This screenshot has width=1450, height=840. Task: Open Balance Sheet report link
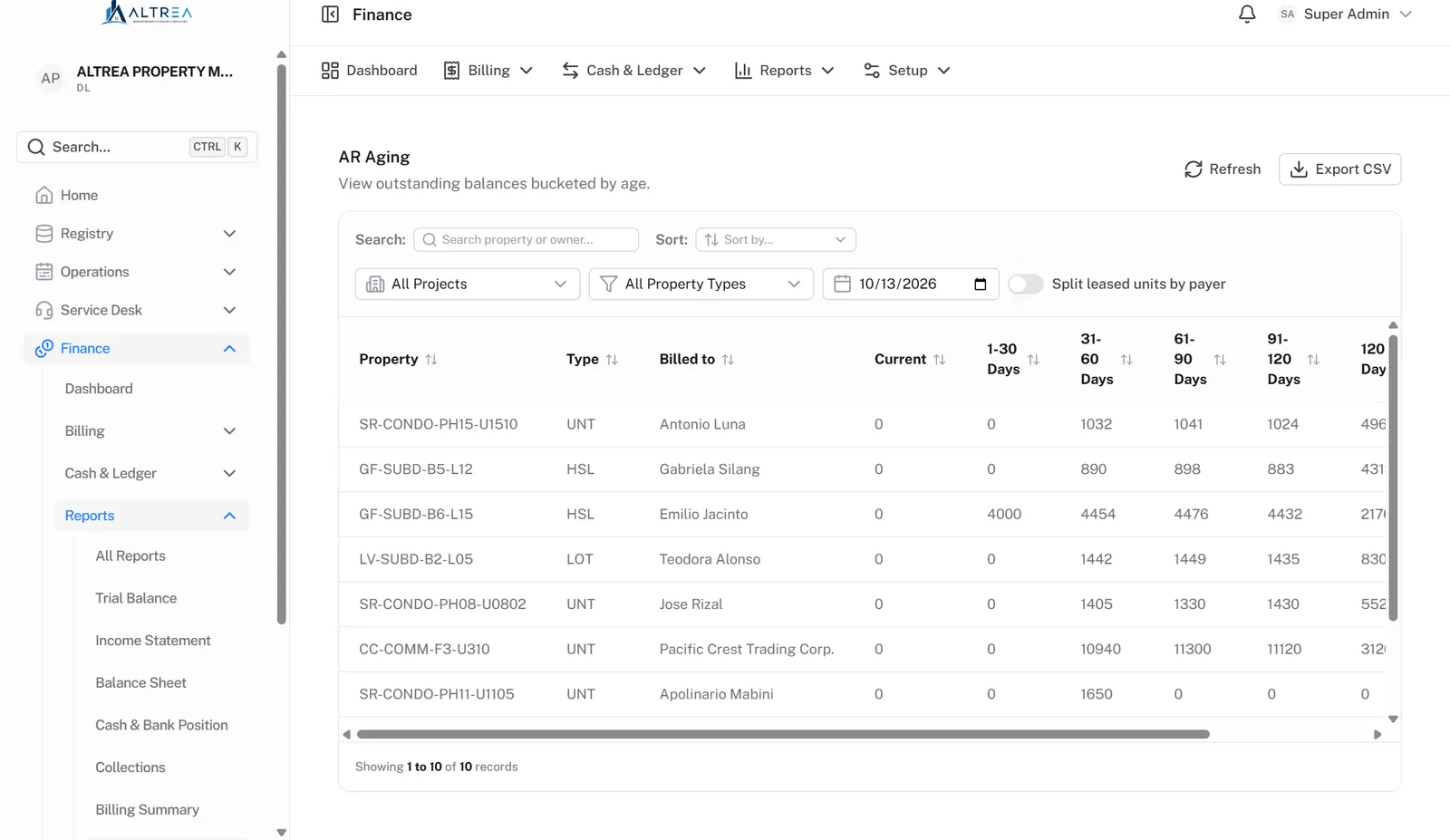[140, 683]
